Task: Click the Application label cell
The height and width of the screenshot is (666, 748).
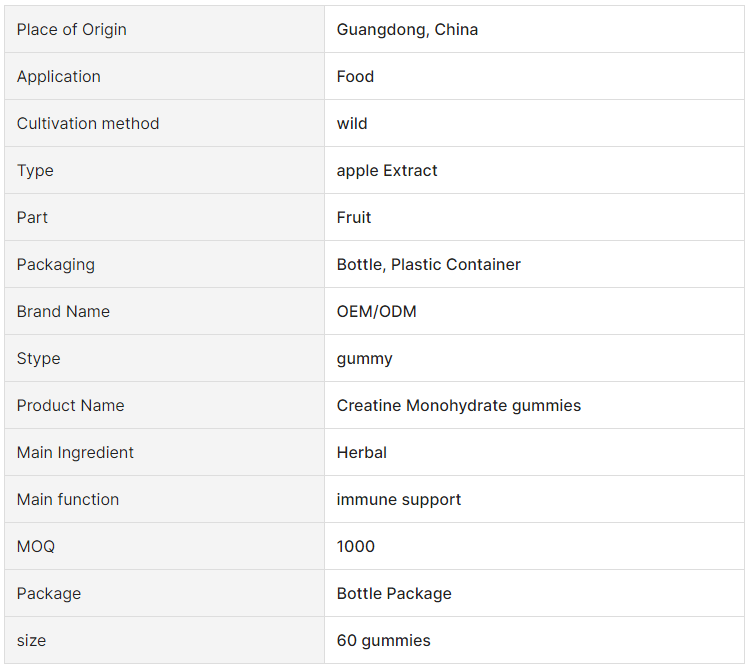Action: [x=165, y=76]
